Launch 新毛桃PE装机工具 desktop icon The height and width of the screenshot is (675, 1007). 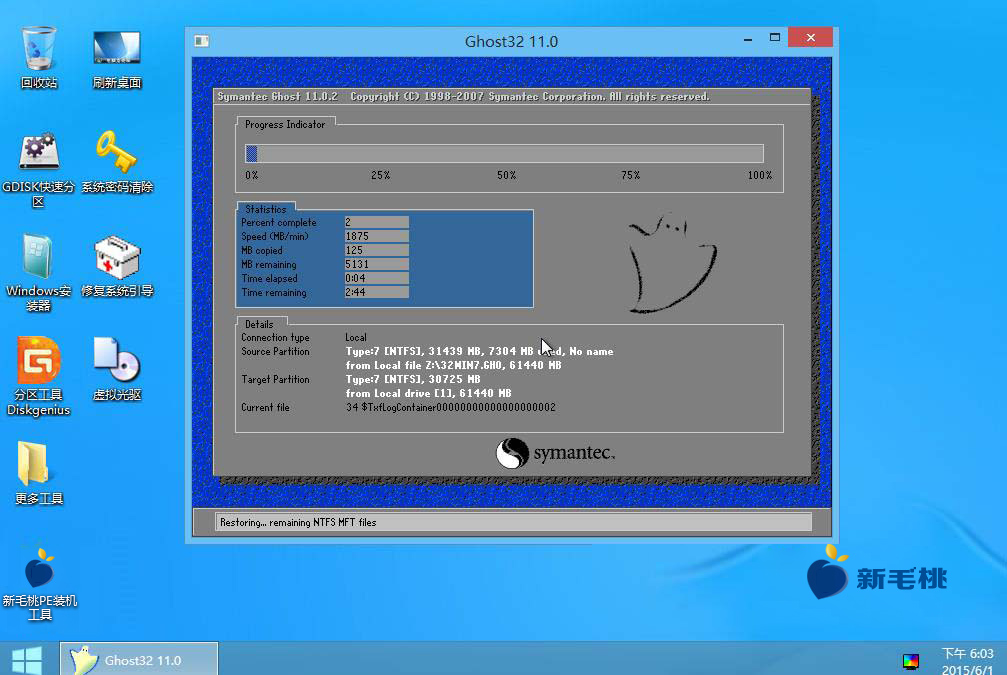pos(40,584)
